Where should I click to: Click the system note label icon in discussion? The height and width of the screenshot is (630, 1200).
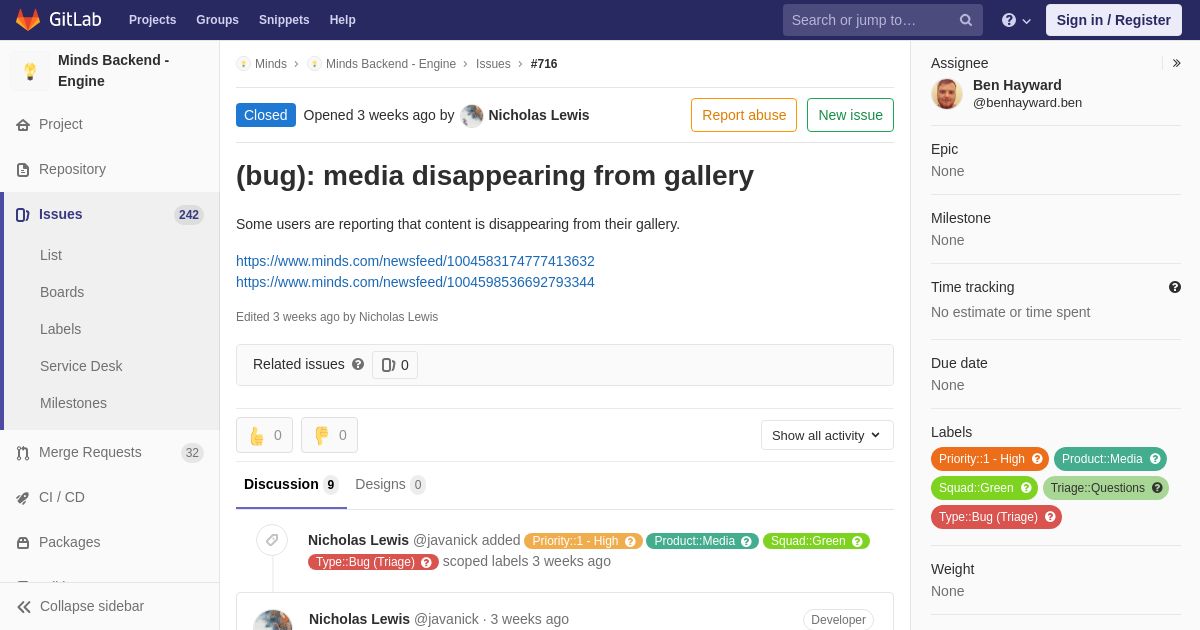[272, 541]
